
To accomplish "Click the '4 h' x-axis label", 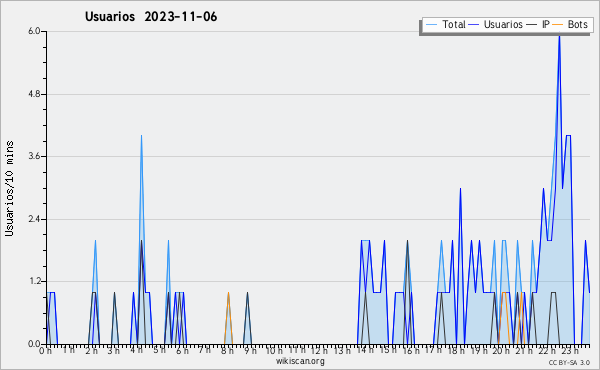I will pyautogui.click(x=136, y=350).
